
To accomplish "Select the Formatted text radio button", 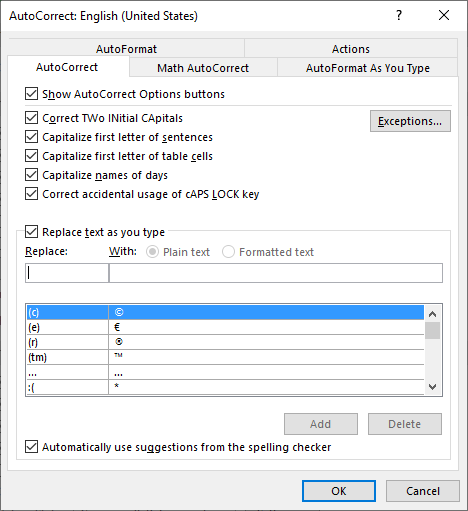I will click(228, 252).
